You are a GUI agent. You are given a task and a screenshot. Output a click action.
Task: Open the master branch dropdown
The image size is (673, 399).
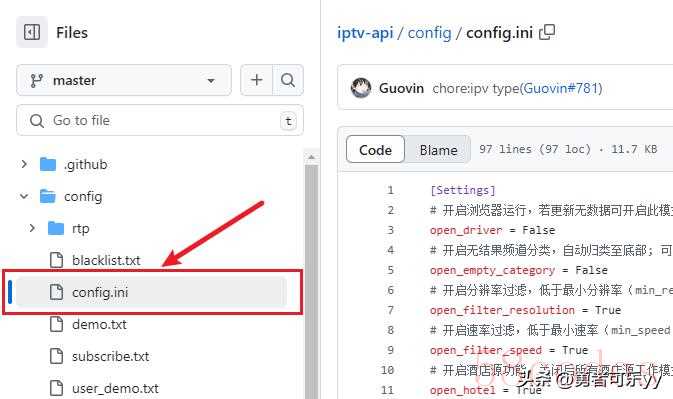(124, 80)
